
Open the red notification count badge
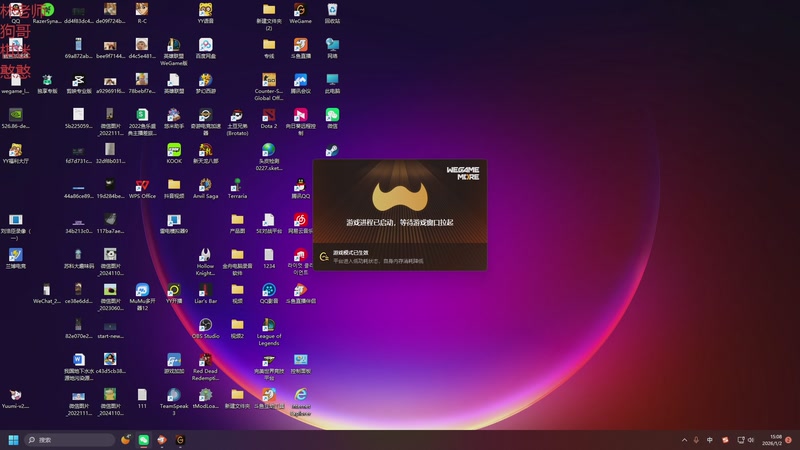788,440
